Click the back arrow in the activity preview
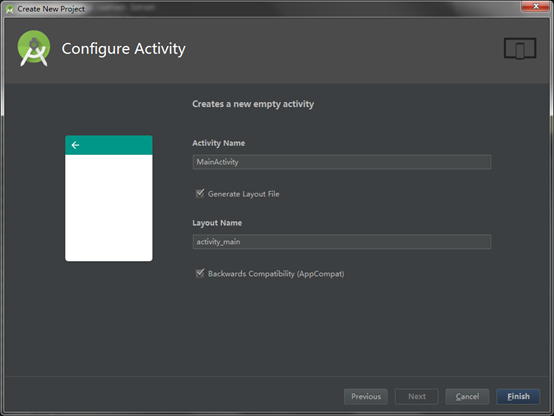This screenshot has height=416, width=554. click(75, 145)
